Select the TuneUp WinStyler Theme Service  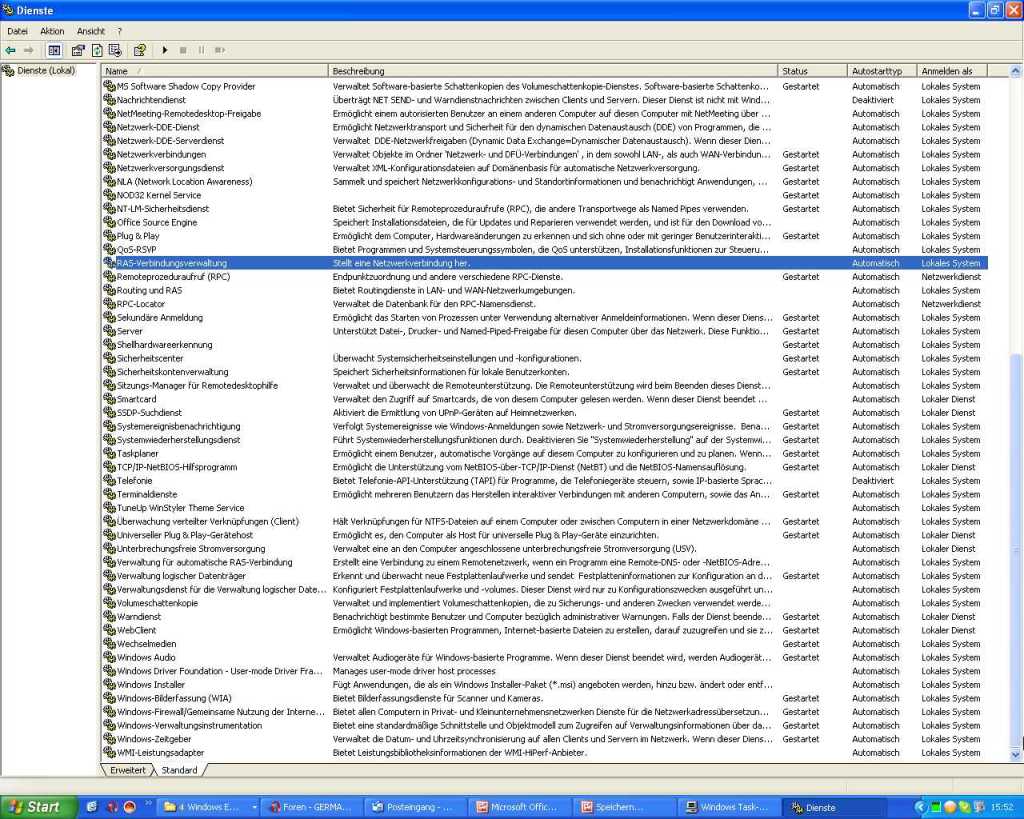(180, 508)
